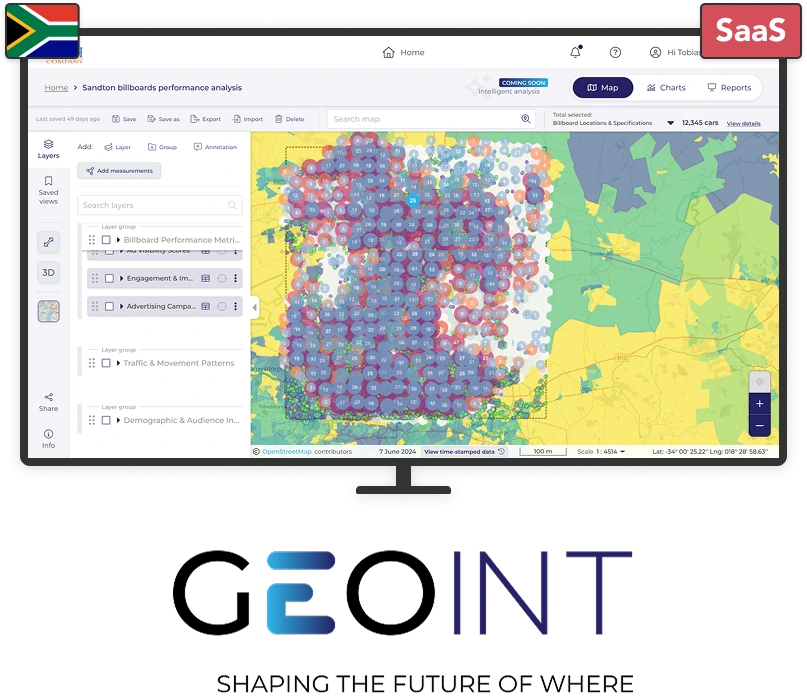Toggle the 3D view button
The height and width of the screenshot is (699, 807).
coord(48,272)
